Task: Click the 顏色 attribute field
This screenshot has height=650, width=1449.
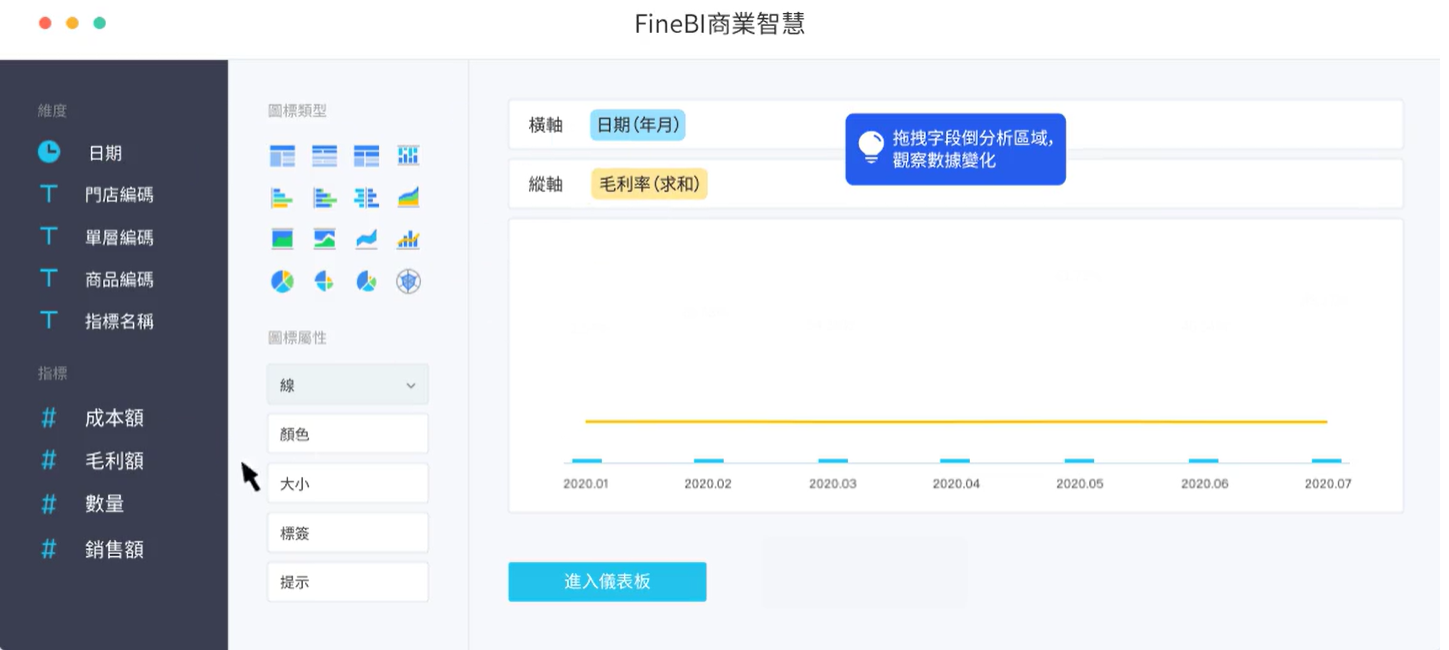Action: 347,434
